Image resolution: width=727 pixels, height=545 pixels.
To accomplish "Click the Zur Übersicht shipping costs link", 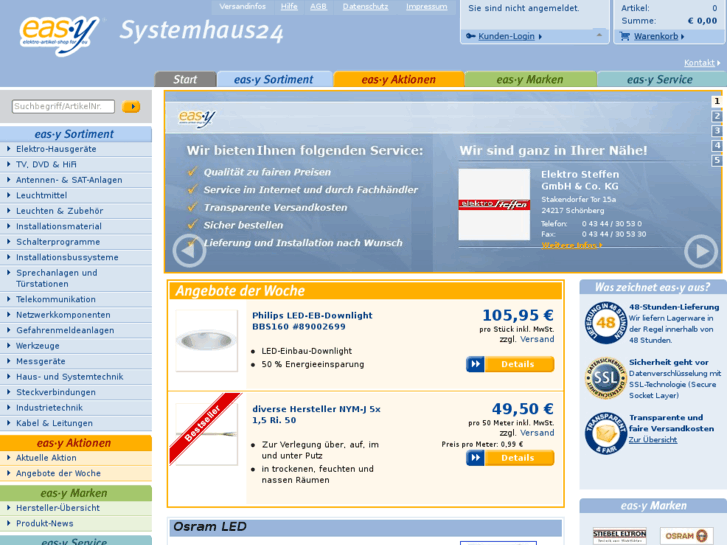I will click(653, 440).
